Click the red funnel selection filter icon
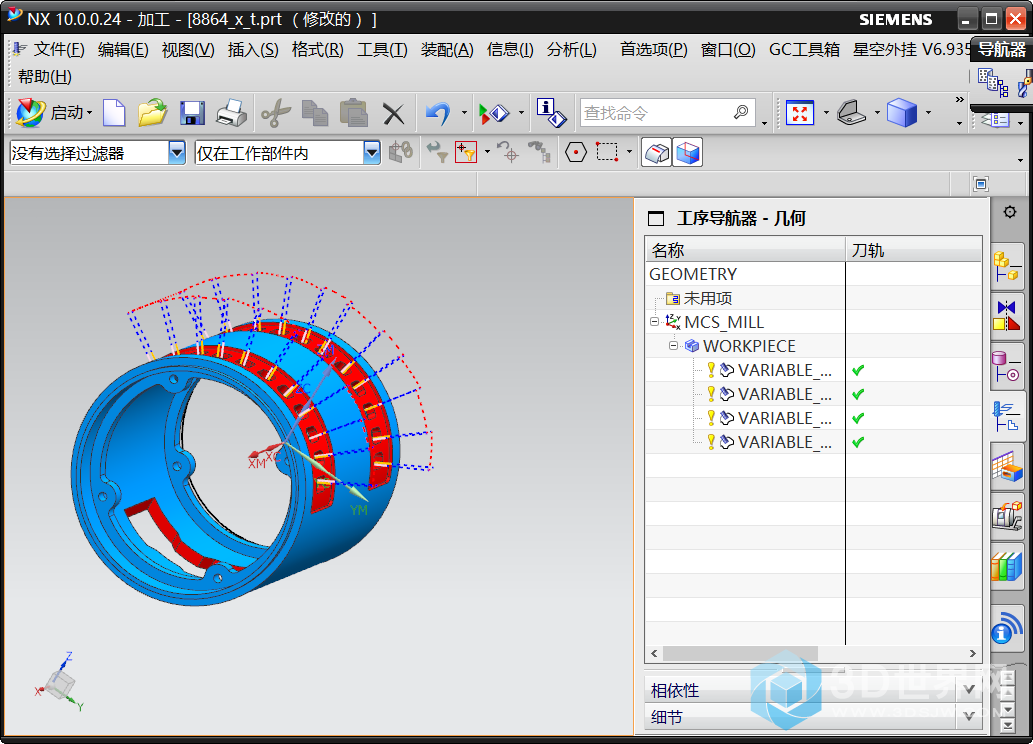 [x=466, y=153]
